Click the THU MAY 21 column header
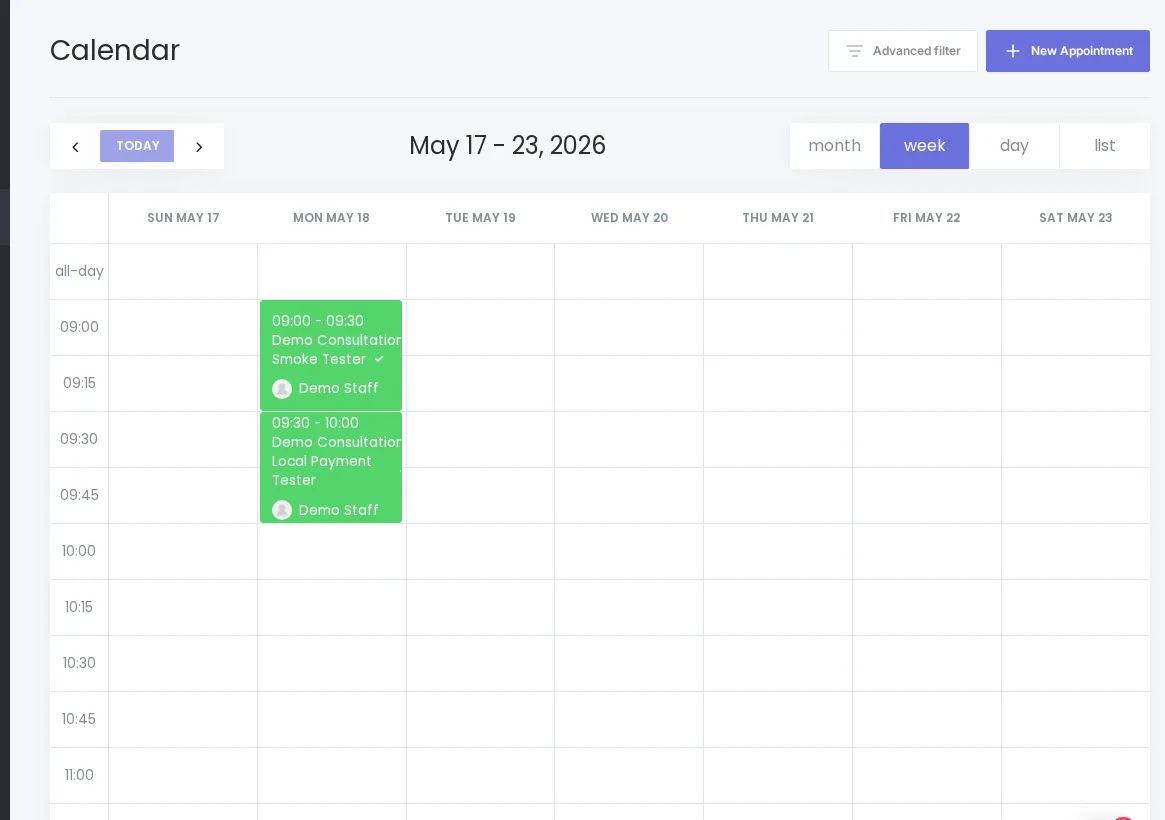Screen dimensions: 1165x820 778,218
